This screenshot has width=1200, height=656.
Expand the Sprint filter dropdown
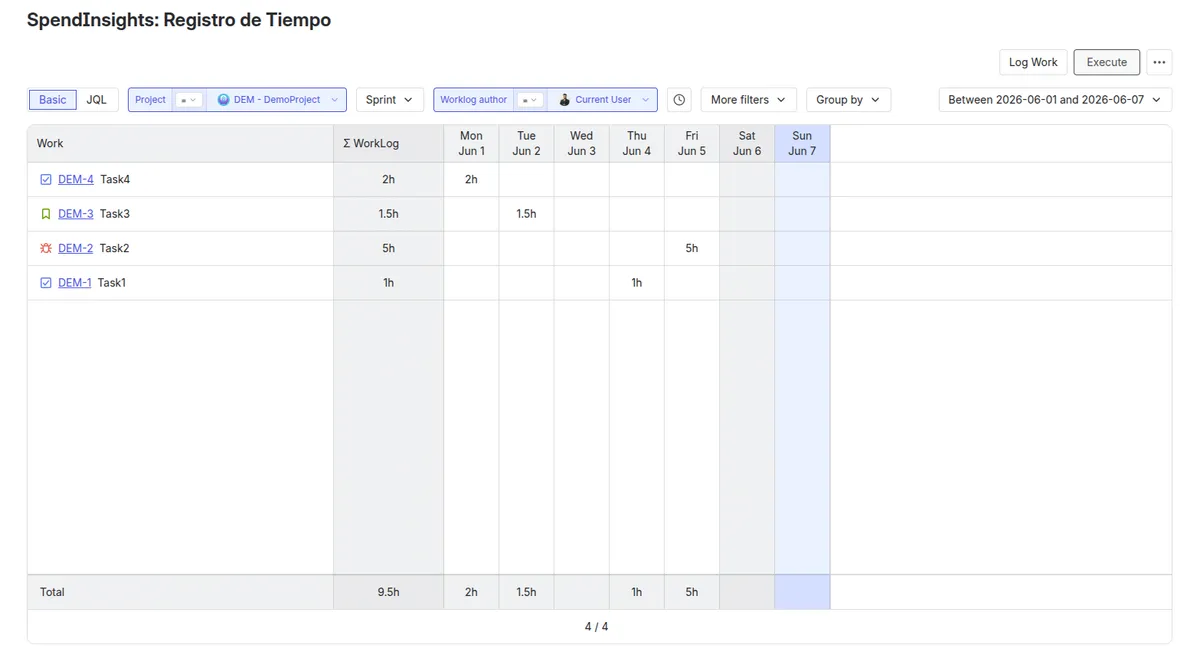[x=390, y=100]
